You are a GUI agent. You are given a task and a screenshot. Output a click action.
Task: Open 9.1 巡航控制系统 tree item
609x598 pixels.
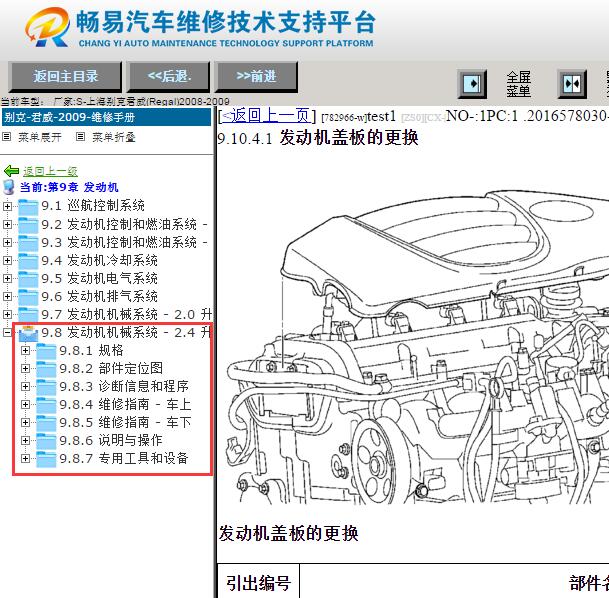point(93,205)
